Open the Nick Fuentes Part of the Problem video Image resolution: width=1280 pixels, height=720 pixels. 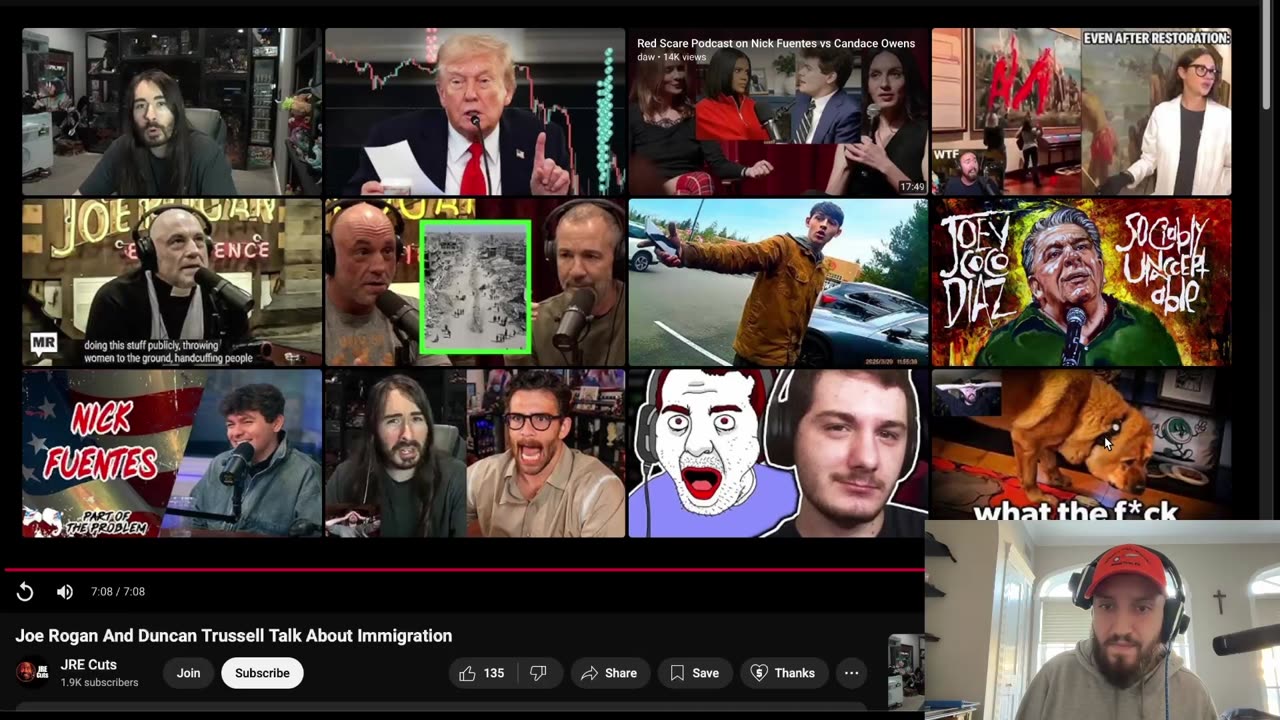point(172,454)
